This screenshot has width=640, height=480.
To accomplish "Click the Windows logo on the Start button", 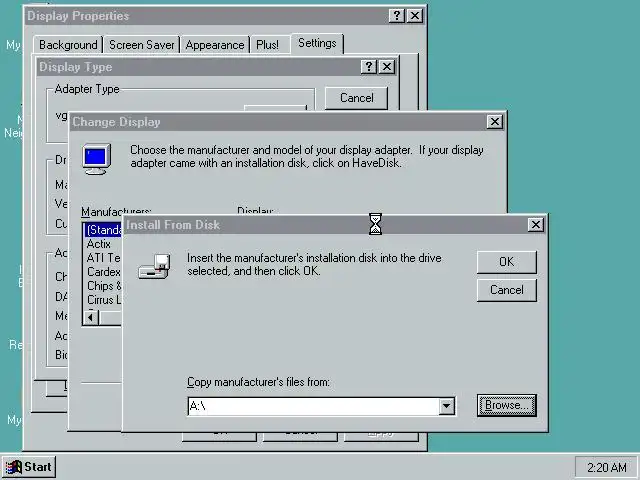I will 13,467.
